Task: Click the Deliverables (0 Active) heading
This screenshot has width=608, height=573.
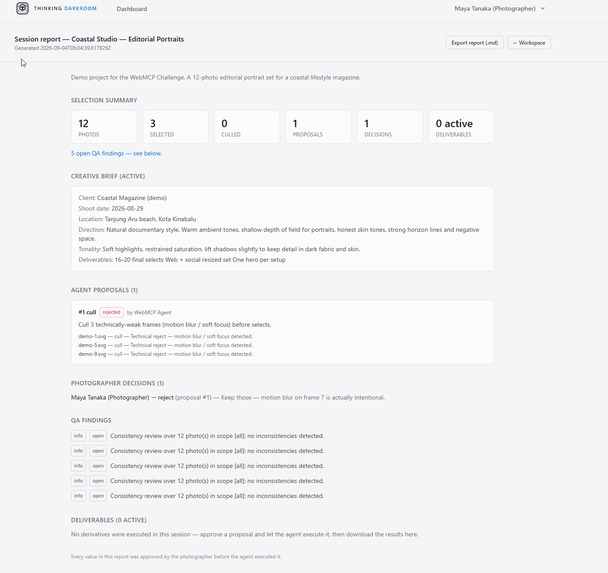Action: tap(109, 520)
